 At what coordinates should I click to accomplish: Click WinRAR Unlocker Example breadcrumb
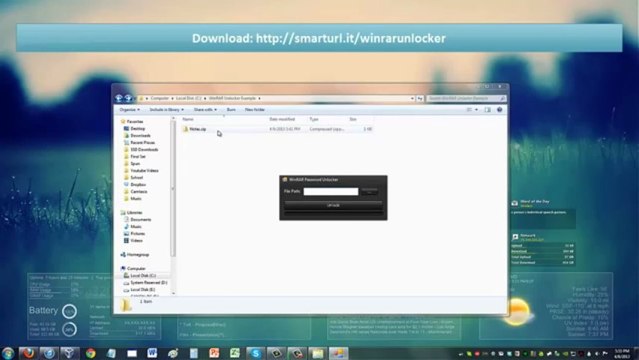(232, 98)
